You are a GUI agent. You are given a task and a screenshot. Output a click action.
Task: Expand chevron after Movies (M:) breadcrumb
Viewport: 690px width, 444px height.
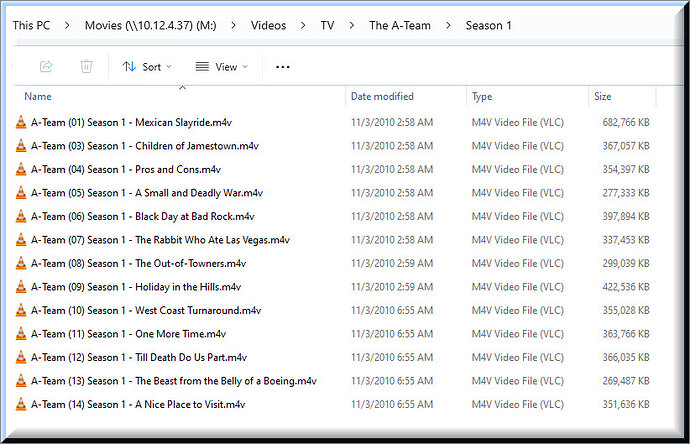pyautogui.click(x=233, y=26)
